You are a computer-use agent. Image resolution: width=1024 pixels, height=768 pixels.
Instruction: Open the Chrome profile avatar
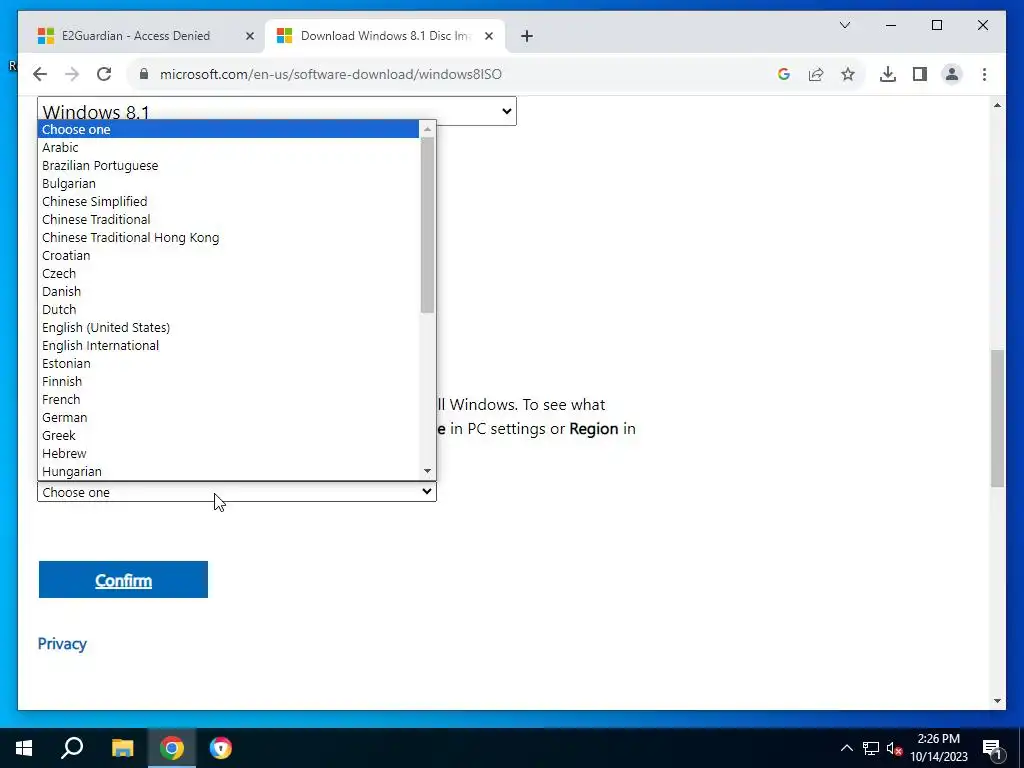pyautogui.click(x=952, y=74)
